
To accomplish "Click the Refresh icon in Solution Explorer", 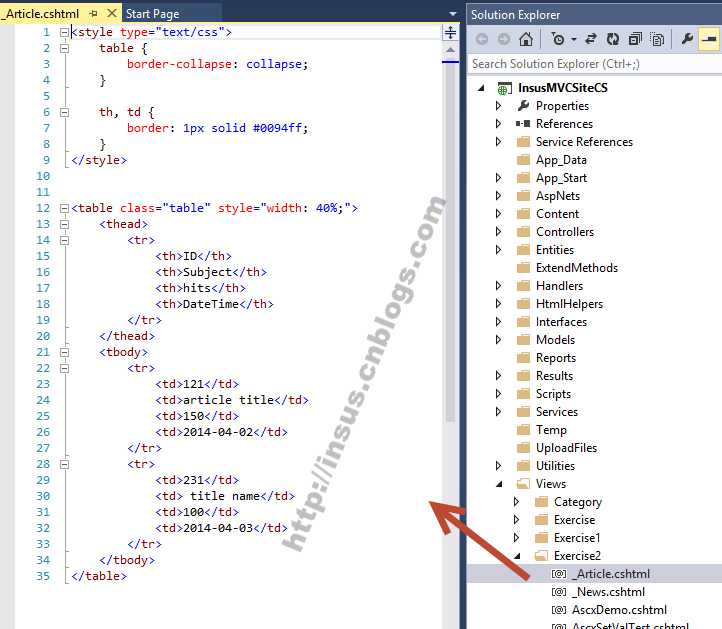I will click(x=612, y=39).
